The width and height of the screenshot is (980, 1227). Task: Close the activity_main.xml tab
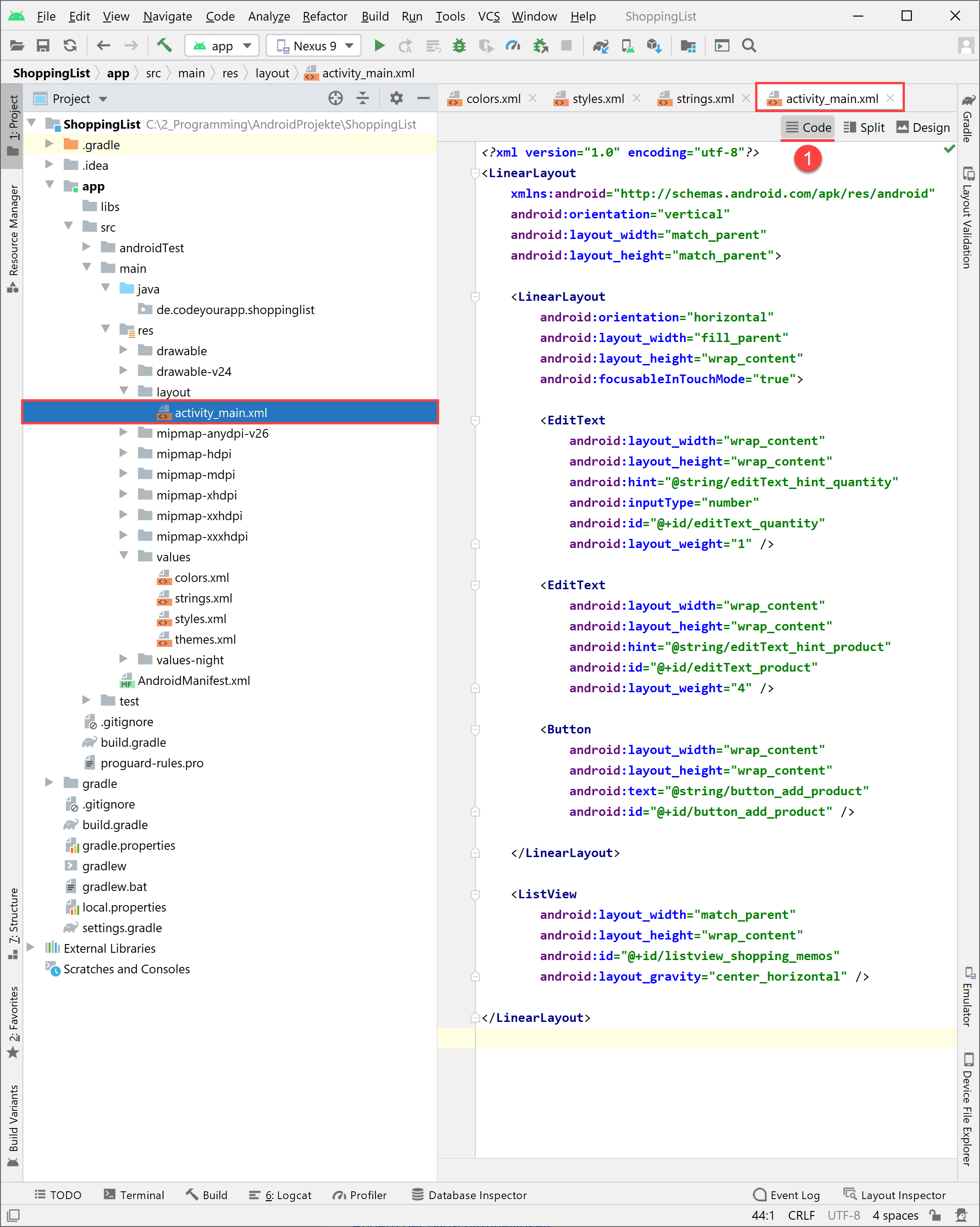click(x=890, y=98)
